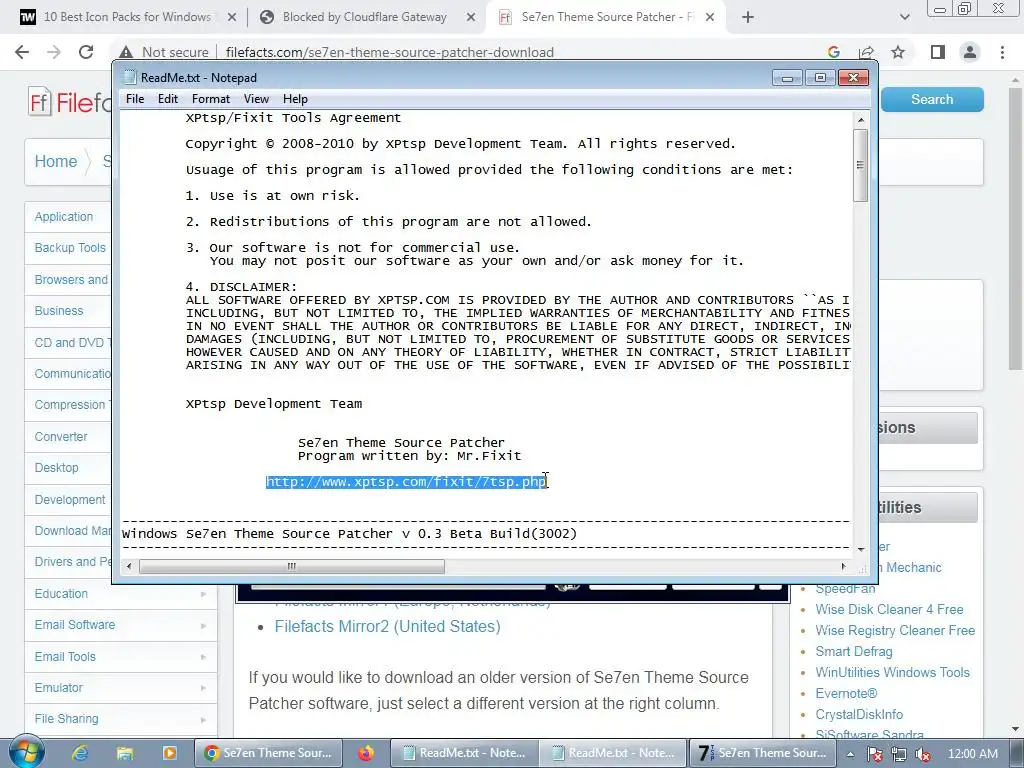Open a new Chrome tab
This screenshot has height=768, width=1024.
pyautogui.click(x=748, y=18)
